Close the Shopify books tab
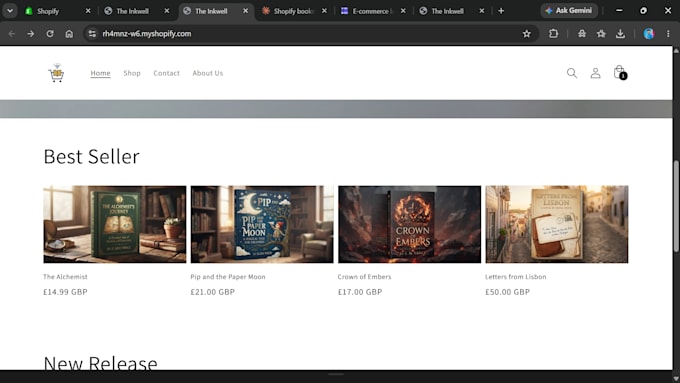Screen dimensions: 680x383 324,11
